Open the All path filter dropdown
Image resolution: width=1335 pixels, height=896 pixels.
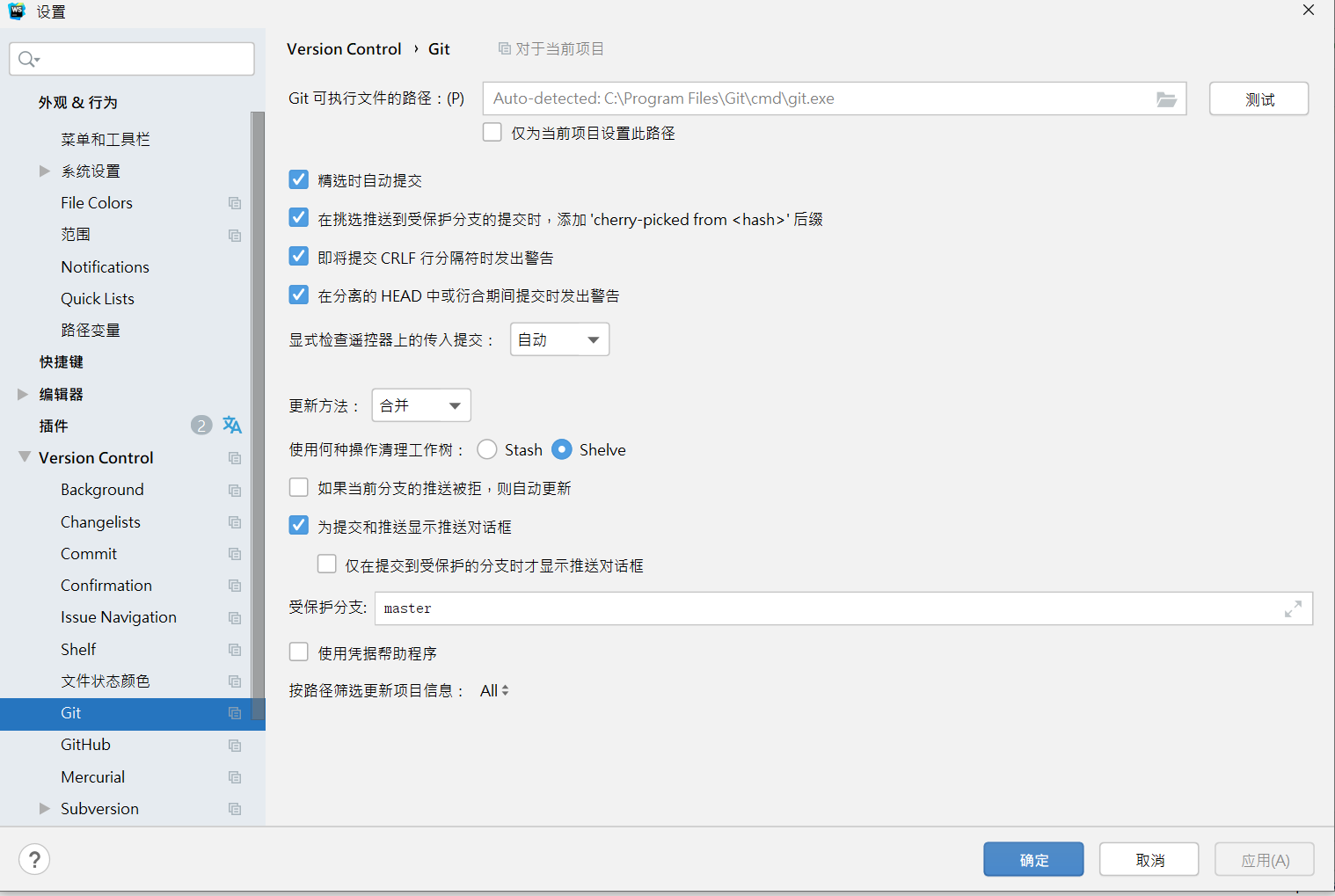pyautogui.click(x=494, y=691)
